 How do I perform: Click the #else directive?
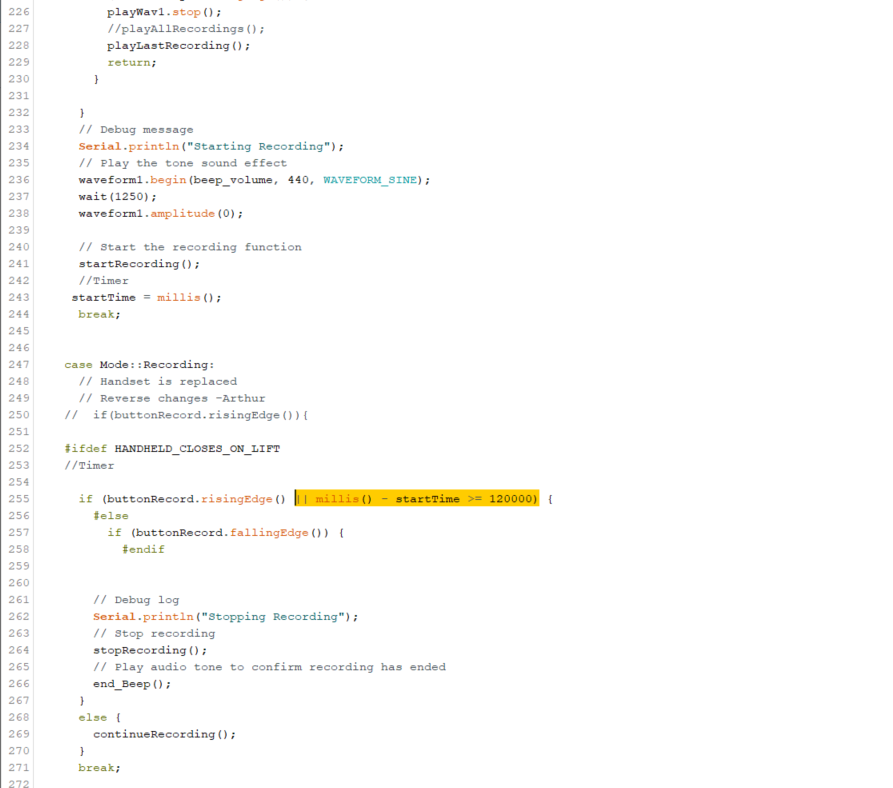click(x=111, y=516)
